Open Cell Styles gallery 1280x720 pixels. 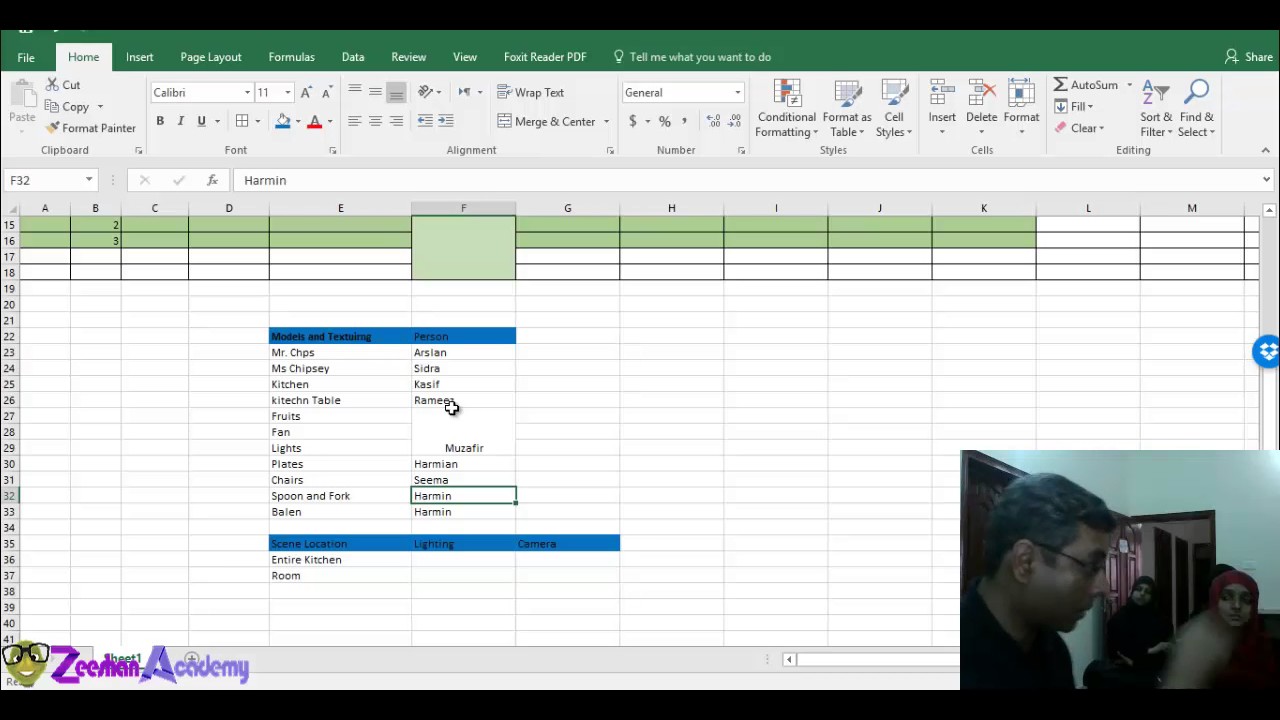pos(894,108)
